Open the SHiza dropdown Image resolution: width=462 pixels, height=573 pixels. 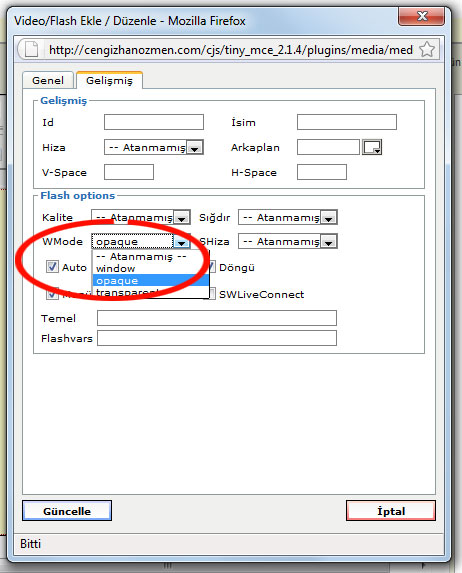click(288, 241)
